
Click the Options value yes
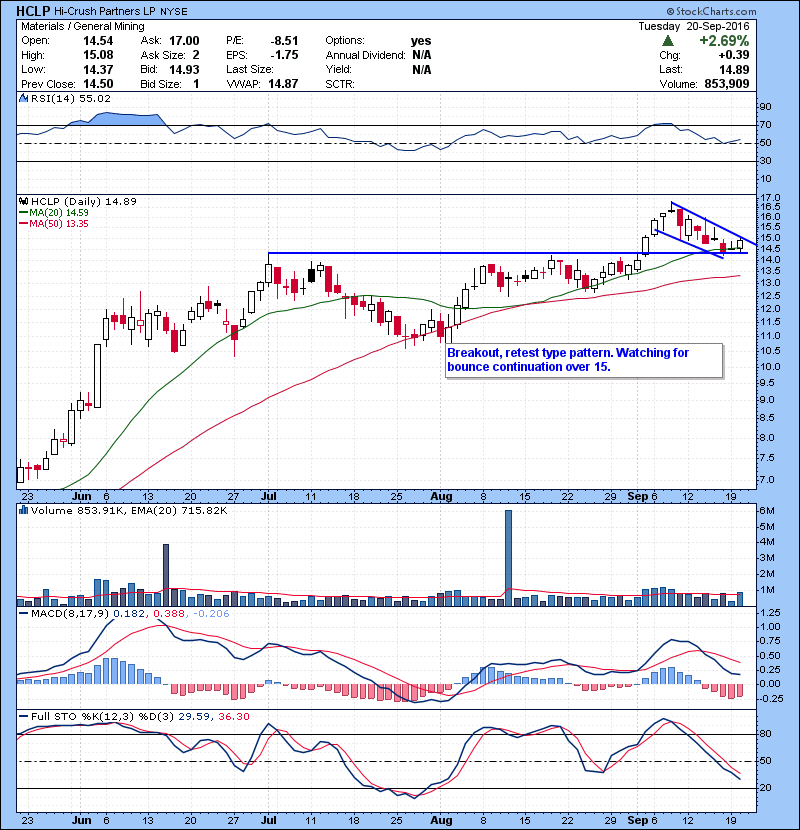click(x=421, y=41)
